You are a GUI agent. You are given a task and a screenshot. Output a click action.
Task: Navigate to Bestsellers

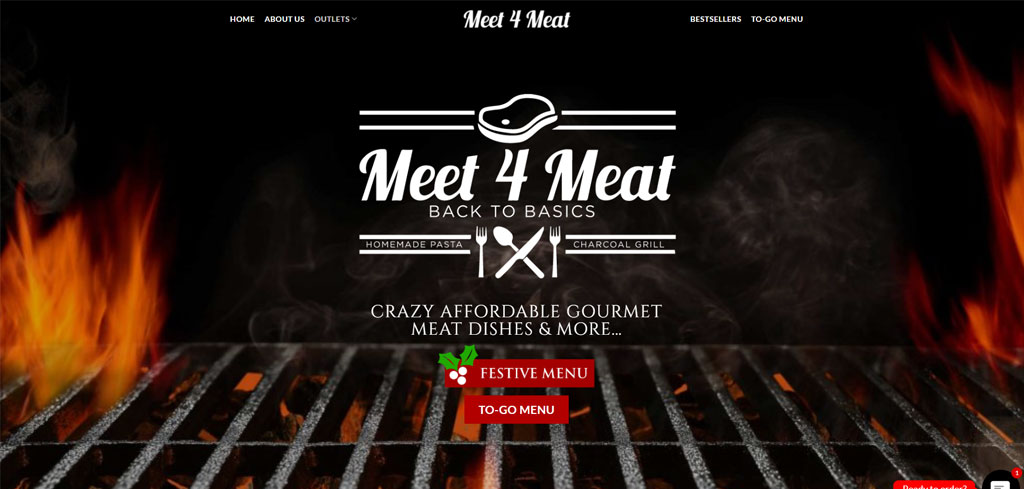[716, 19]
